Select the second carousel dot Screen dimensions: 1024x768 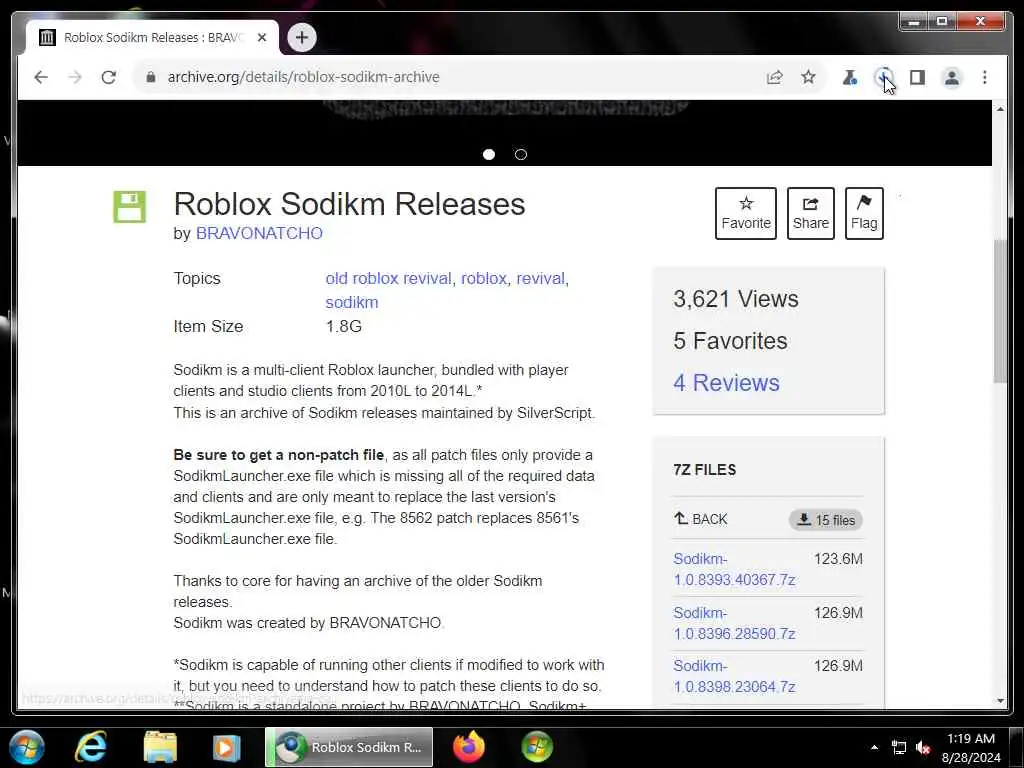(x=520, y=154)
